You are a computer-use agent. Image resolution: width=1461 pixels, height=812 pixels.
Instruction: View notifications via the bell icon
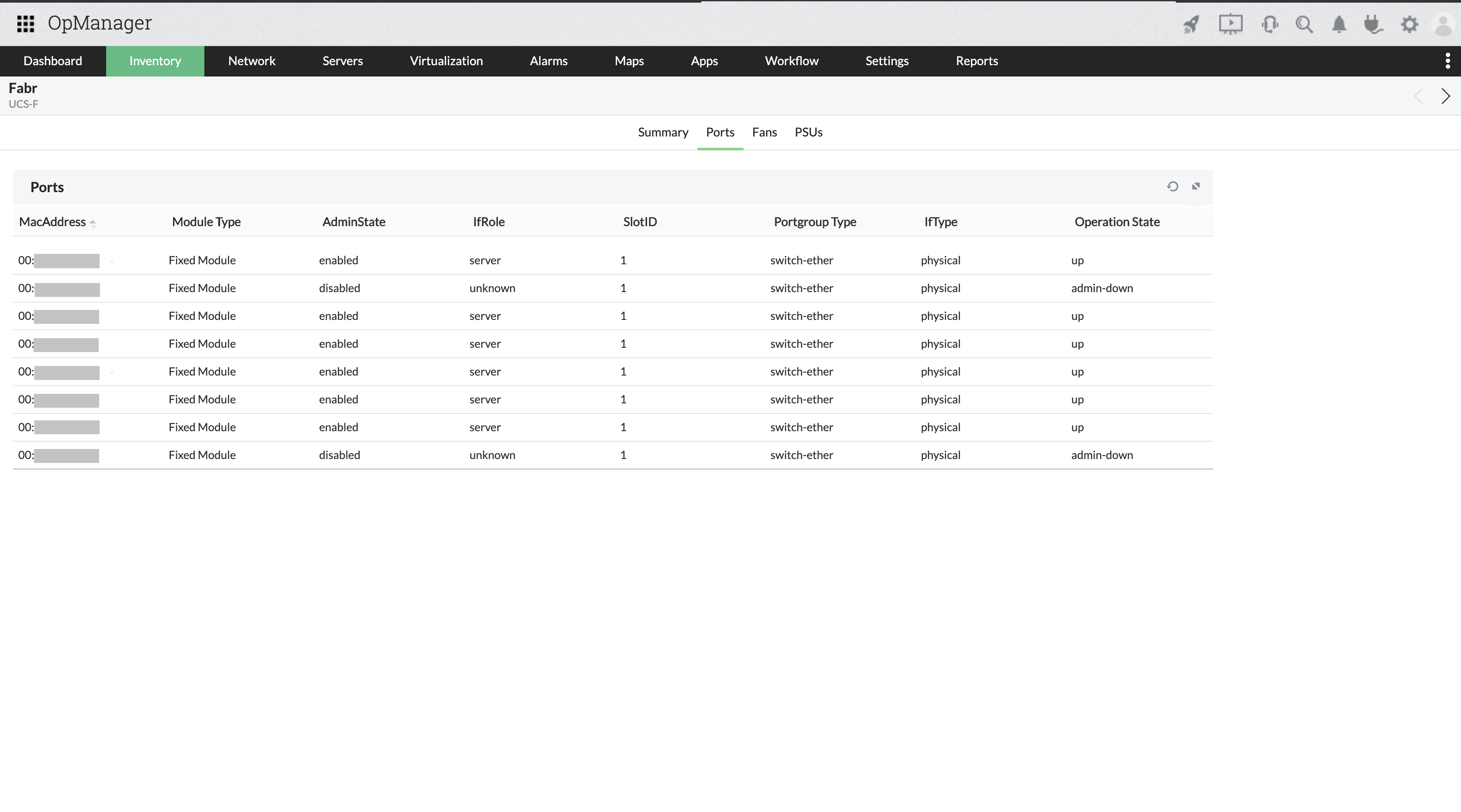pos(1338,24)
